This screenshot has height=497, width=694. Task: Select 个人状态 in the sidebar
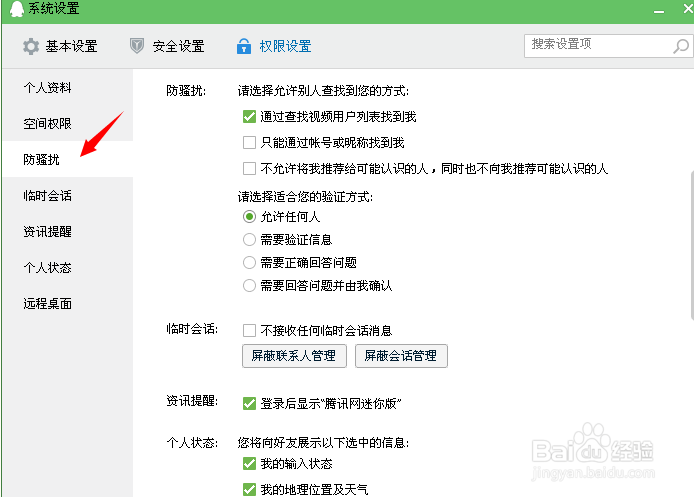tap(68, 268)
